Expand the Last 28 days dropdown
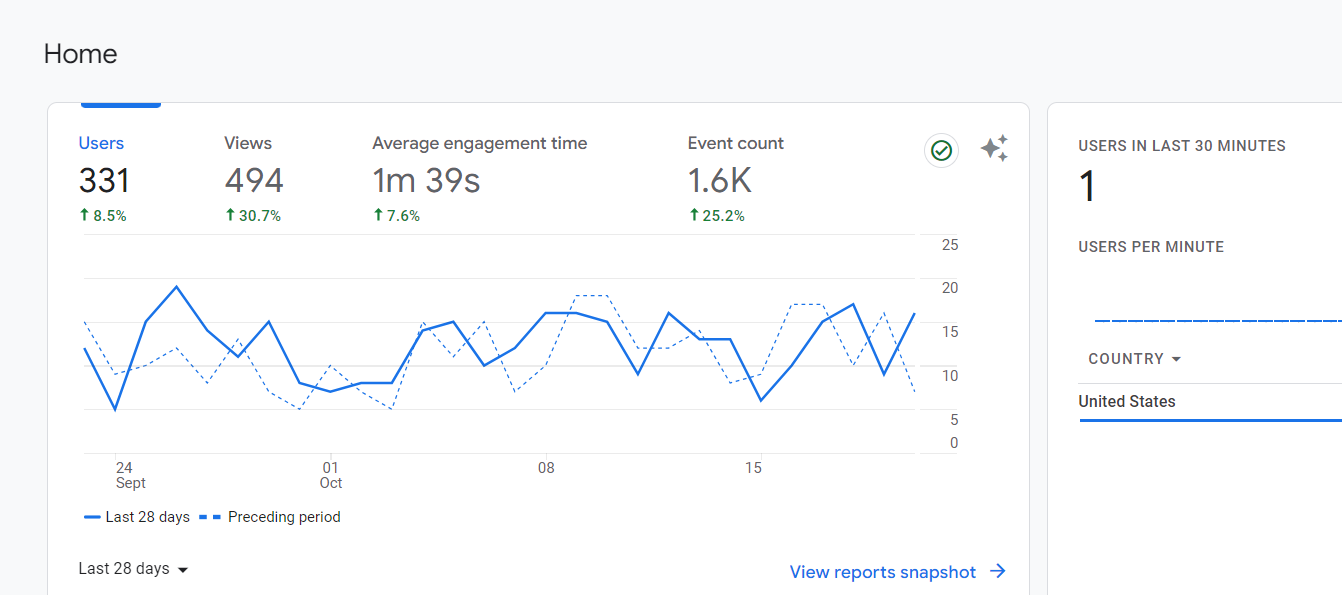 tap(134, 569)
